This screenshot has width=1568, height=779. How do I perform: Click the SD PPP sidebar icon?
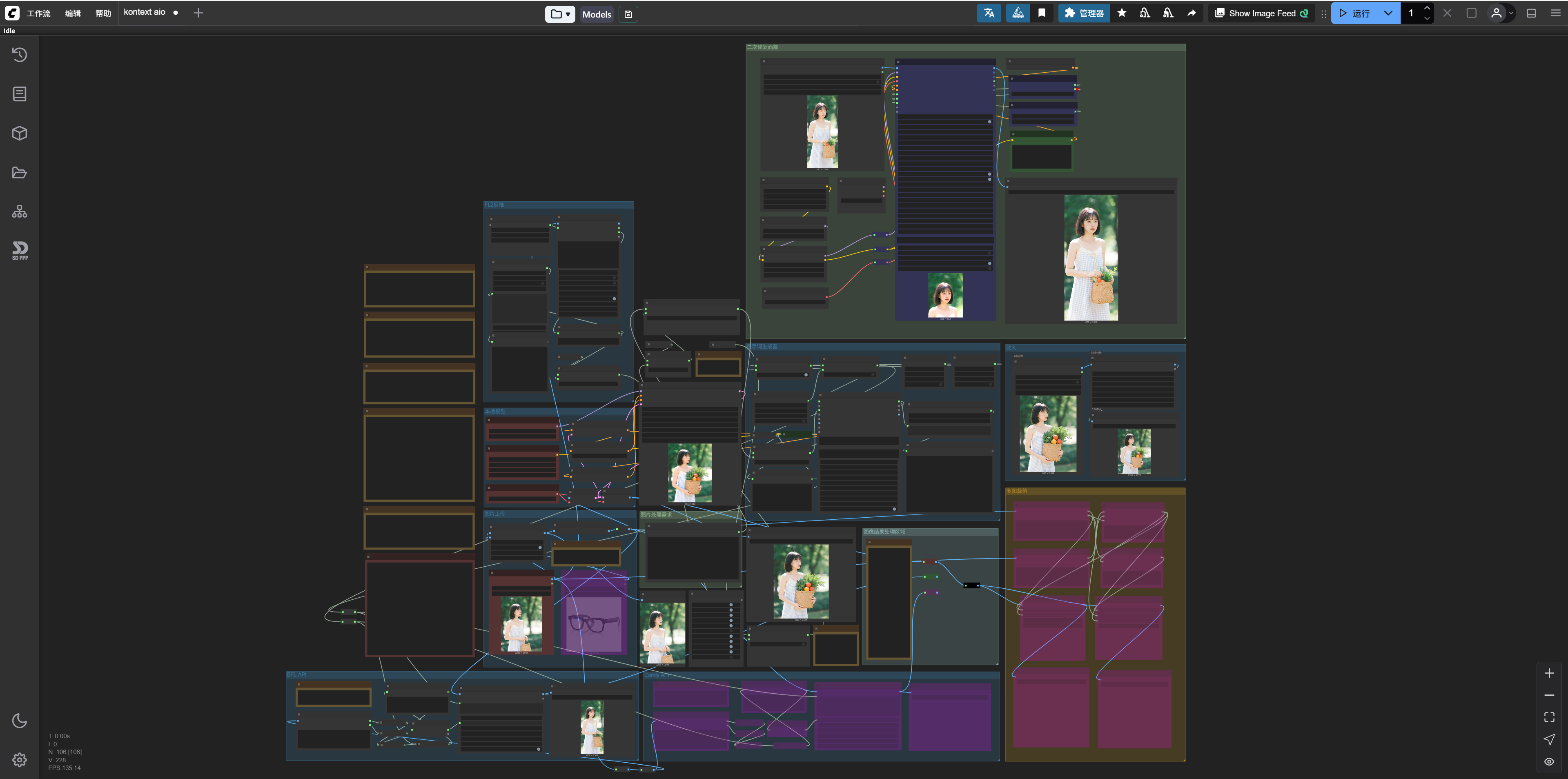pos(20,249)
